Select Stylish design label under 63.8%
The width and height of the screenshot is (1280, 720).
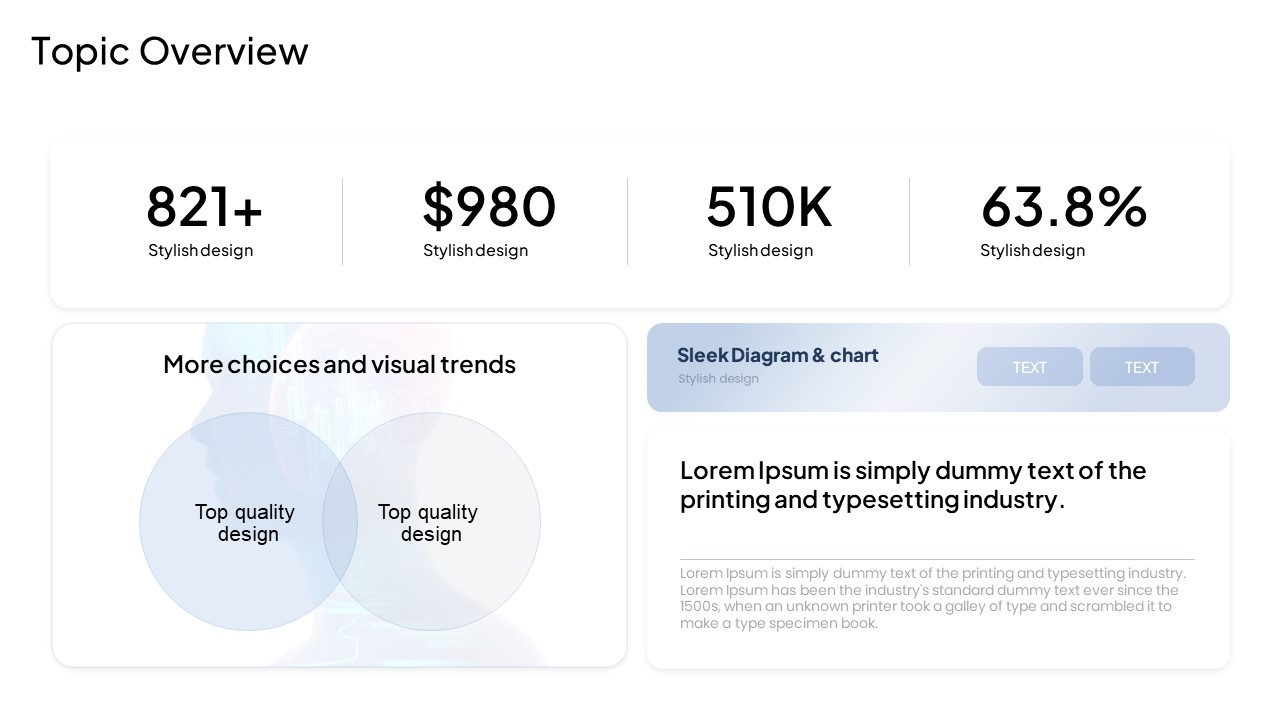1032,250
